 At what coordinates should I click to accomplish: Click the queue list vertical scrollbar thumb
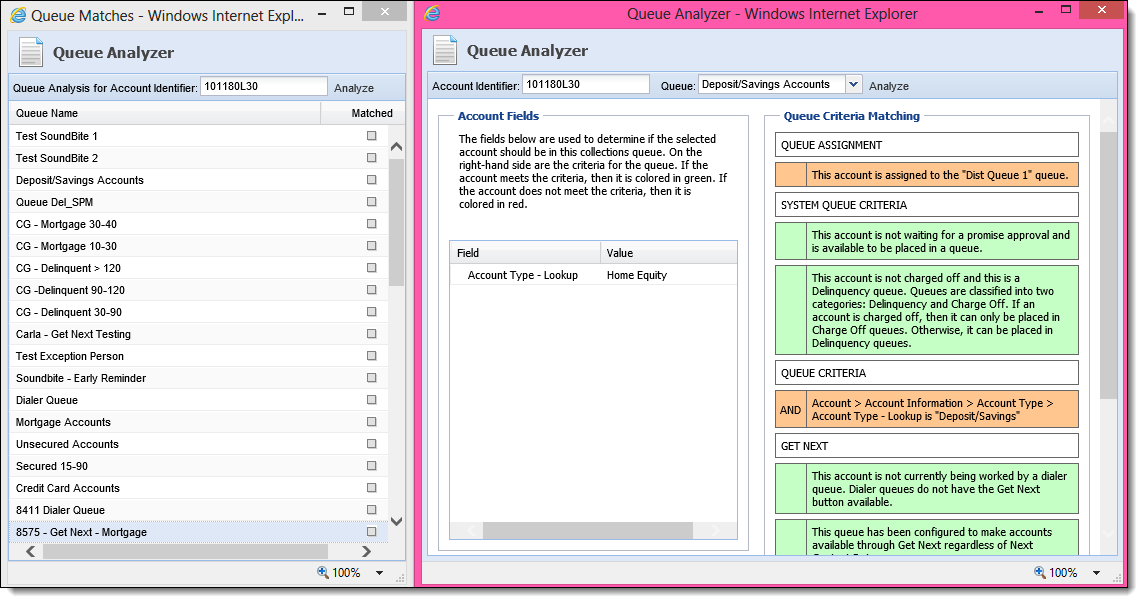point(397,222)
